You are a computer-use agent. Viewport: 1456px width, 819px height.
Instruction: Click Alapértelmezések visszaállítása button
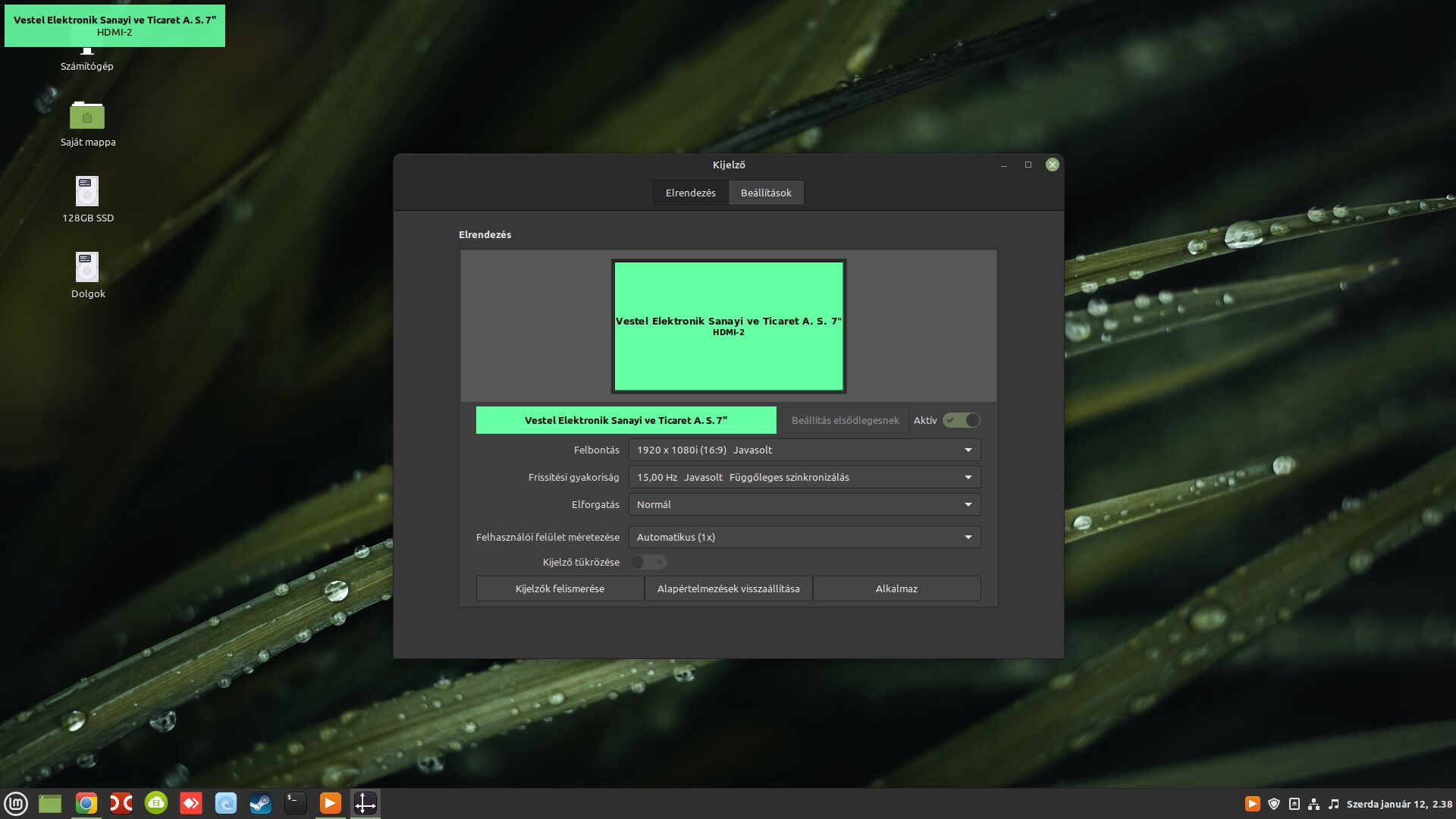click(x=728, y=588)
